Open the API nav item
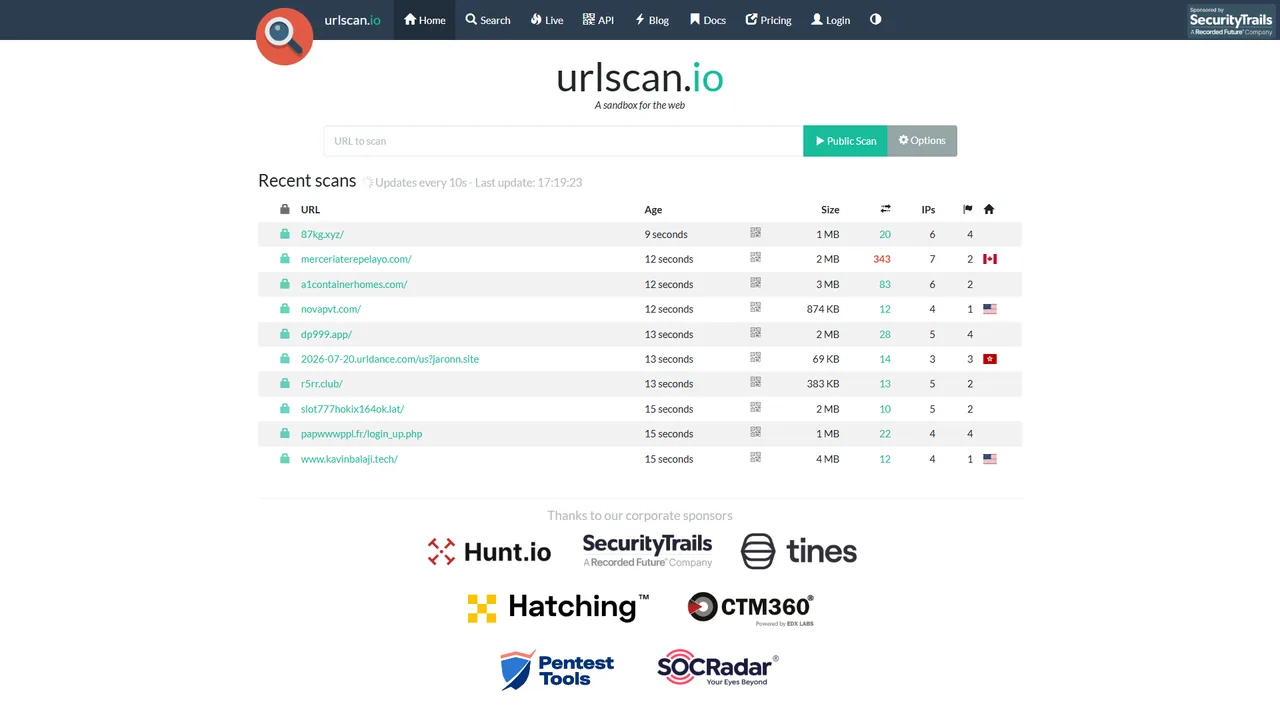1280x720 pixels. click(599, 20)
